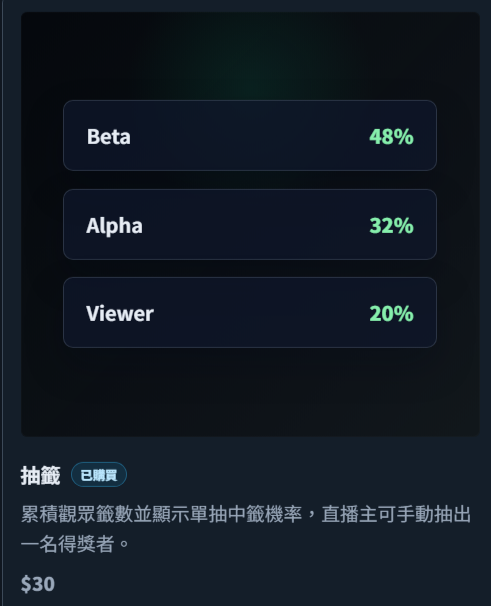Click the Viewer name label
The width and height of the screenshot is (491, 606).
tap(120, 313)
